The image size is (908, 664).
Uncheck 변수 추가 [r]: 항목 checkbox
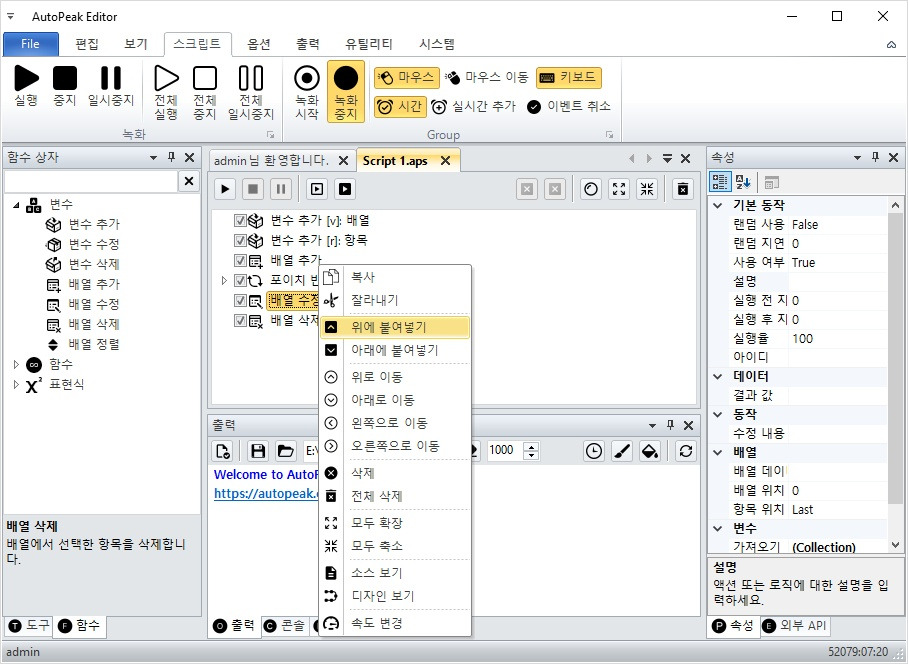point(240,240)
